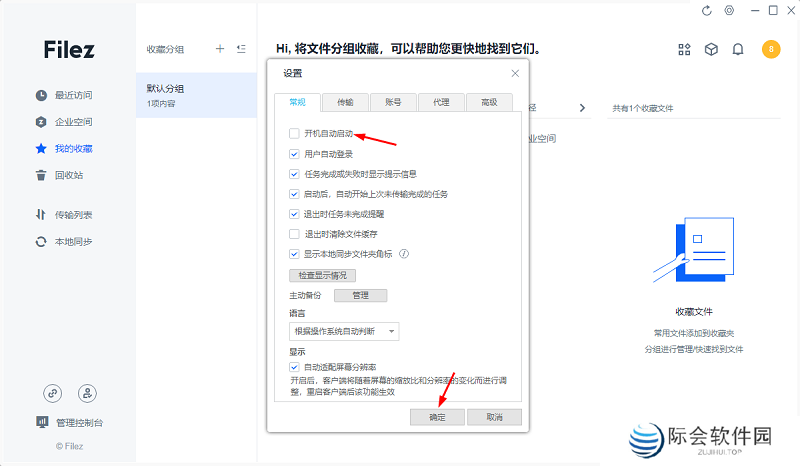800x466 pixels.
Task: Toggle 自动适配屏幕分辨率 checkbox
Action: (x=294, y=367)
